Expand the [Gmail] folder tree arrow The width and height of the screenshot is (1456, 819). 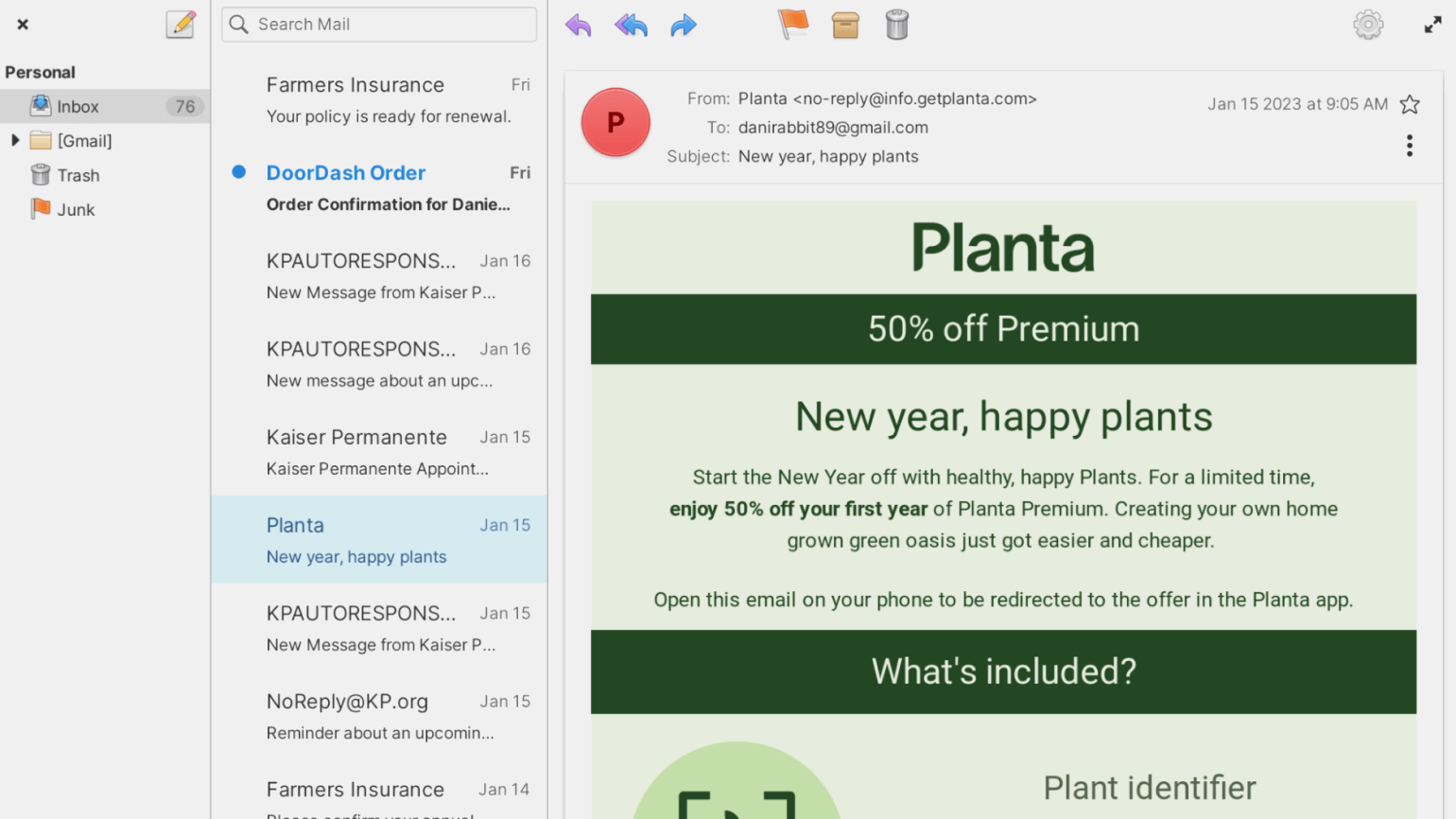pos(14,140)
